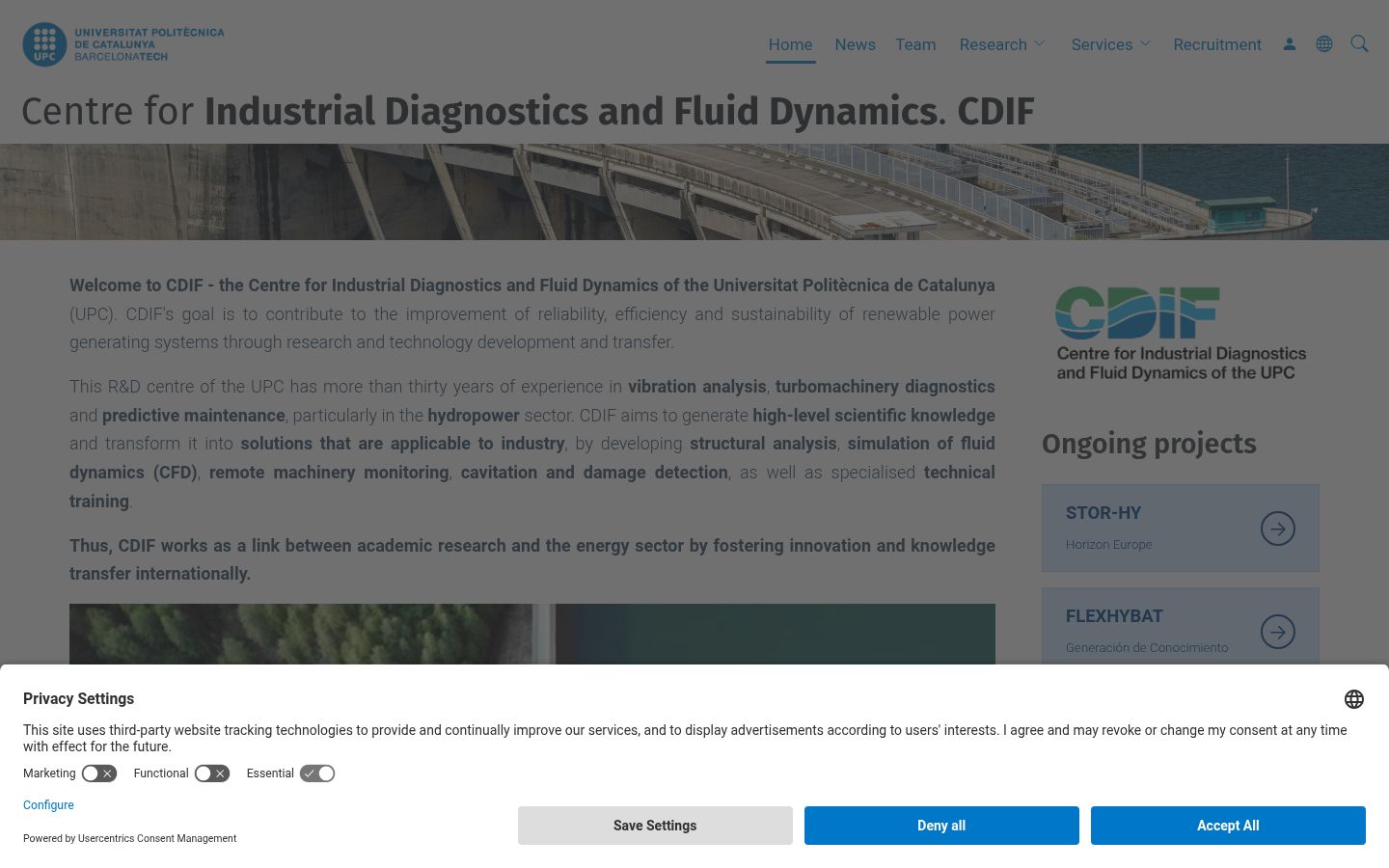Image resolution: width=1389 pixels, height=868 pixels.
Task: Click the Generación de Conocimiento label
Action: click(1147, 648)
